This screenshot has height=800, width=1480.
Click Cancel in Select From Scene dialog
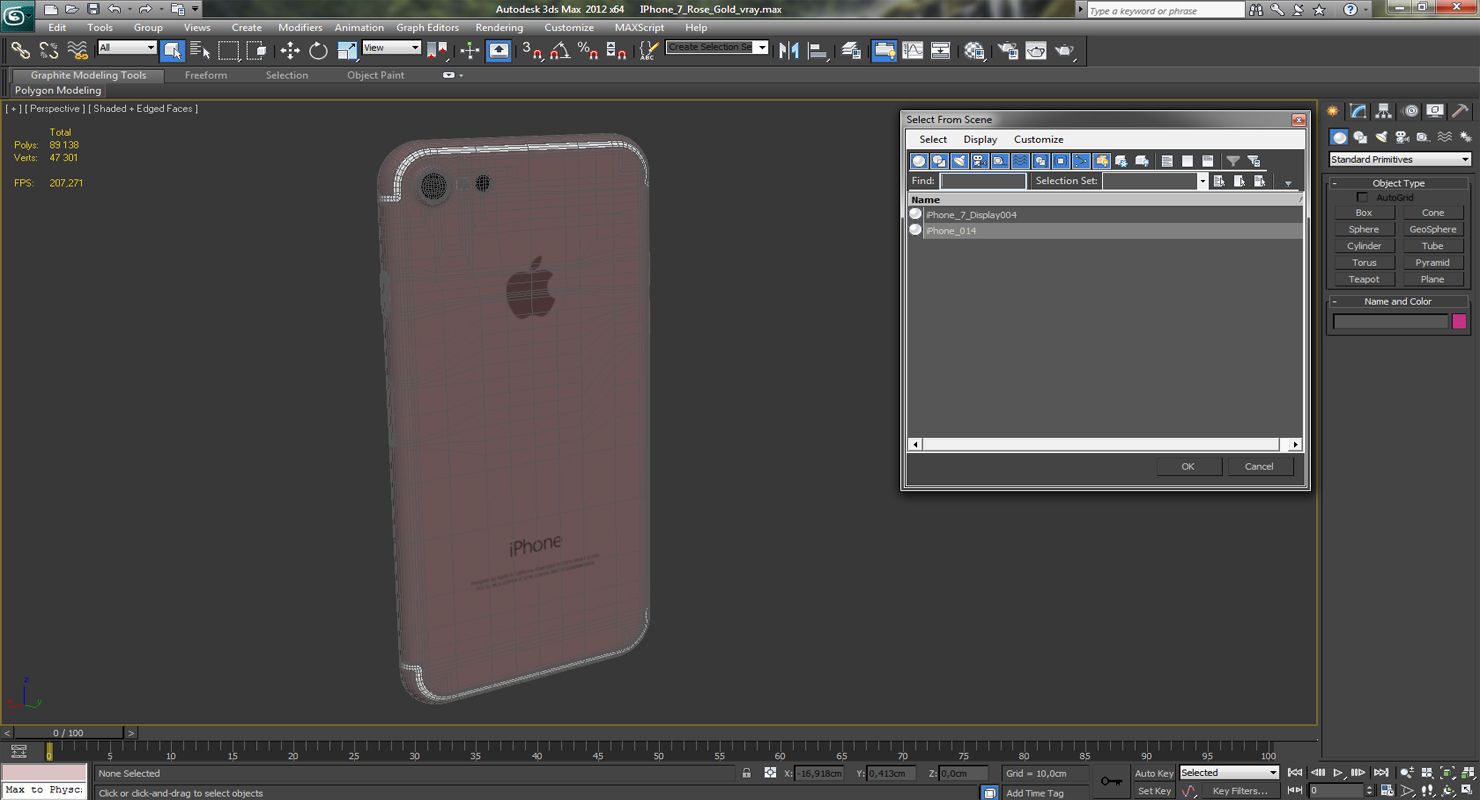(x=1259, y=466)
